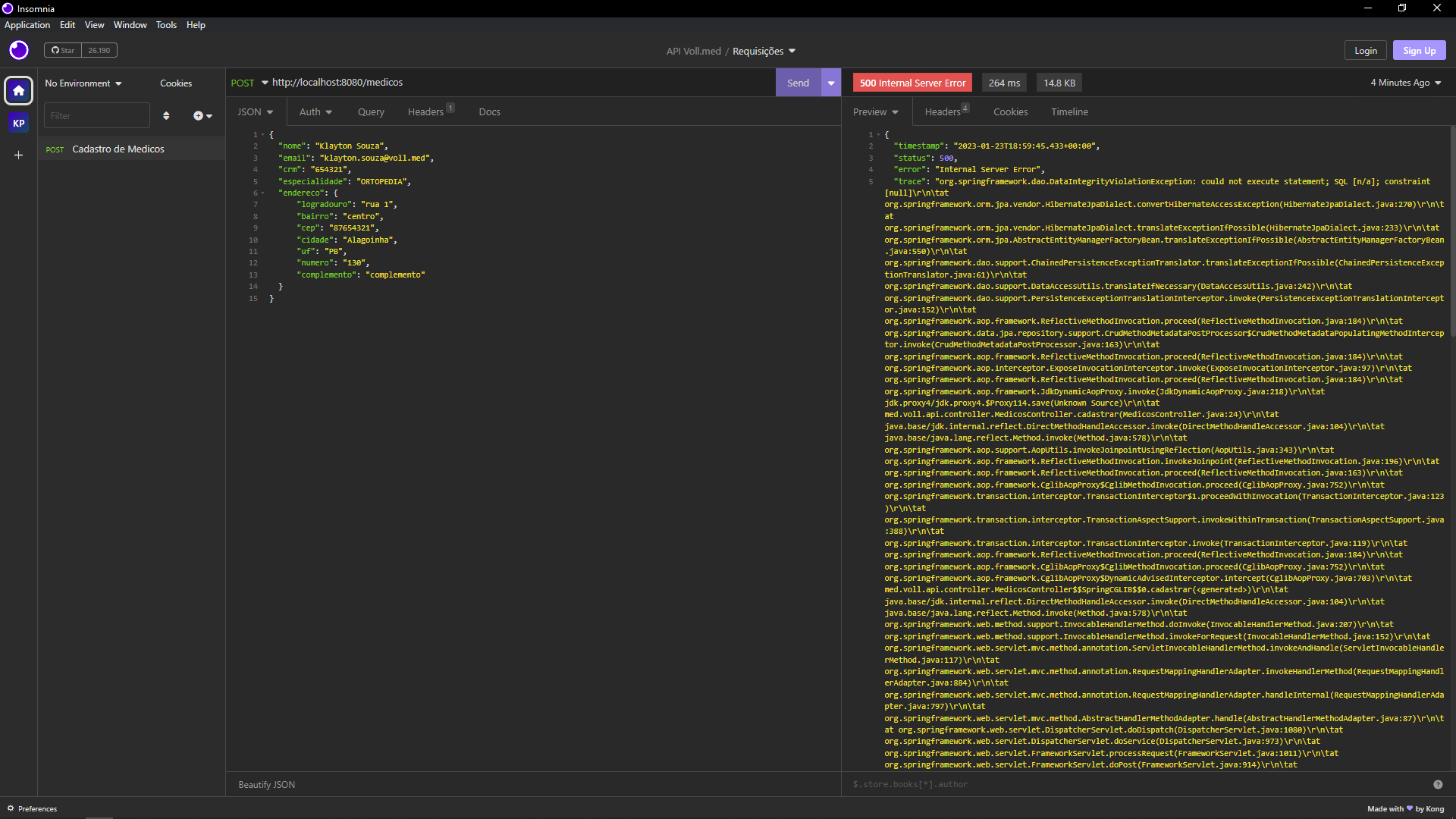
Task: Open the Auth tab dropdown
Action: 315,111
